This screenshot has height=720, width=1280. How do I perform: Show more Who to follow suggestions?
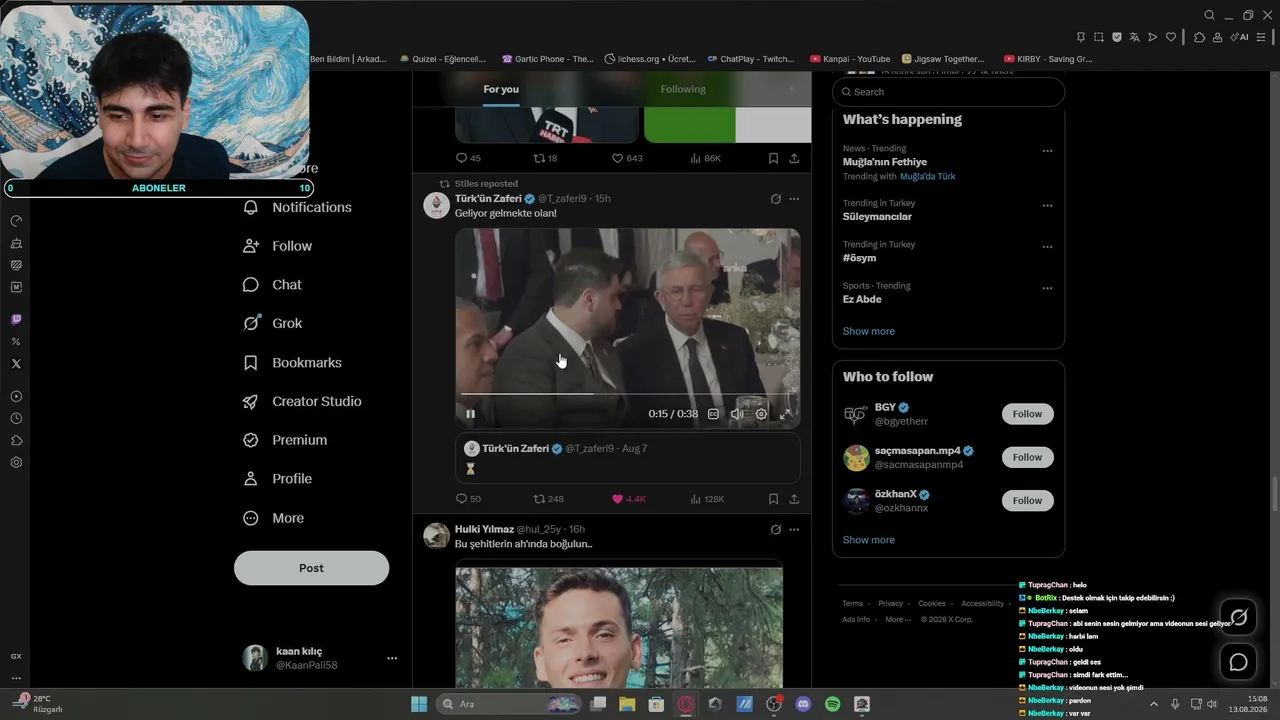[x=868, y=540]
